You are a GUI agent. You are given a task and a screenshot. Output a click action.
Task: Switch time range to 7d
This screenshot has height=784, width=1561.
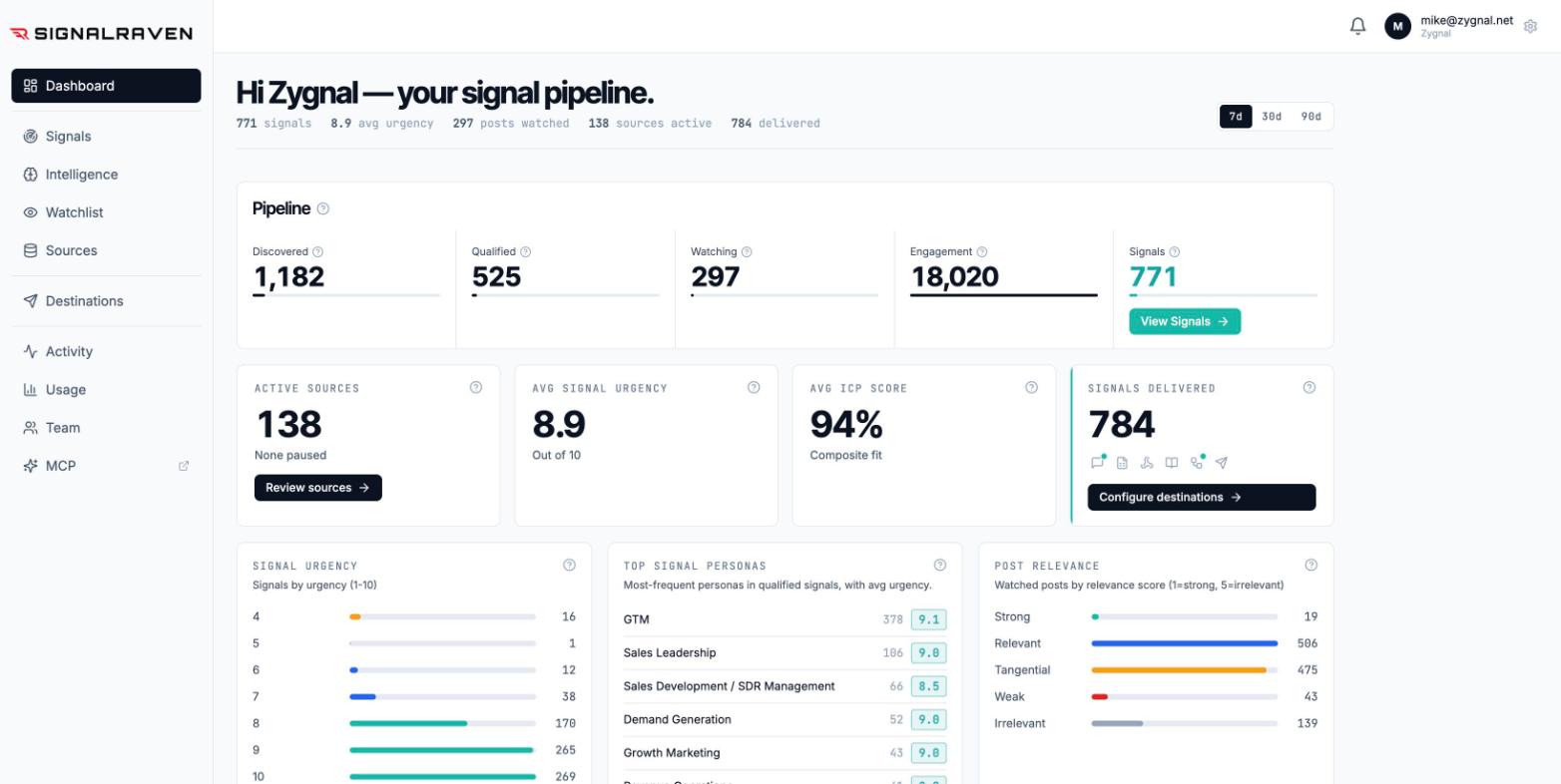coord(1236,117)
